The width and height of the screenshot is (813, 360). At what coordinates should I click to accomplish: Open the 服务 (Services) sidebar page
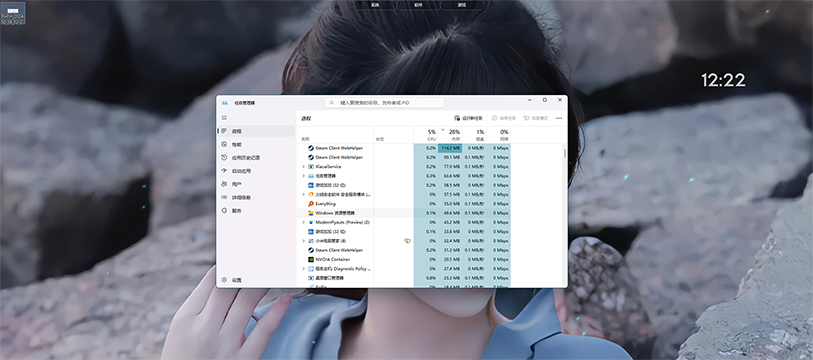pyautogui.click(x=256, y=211)
